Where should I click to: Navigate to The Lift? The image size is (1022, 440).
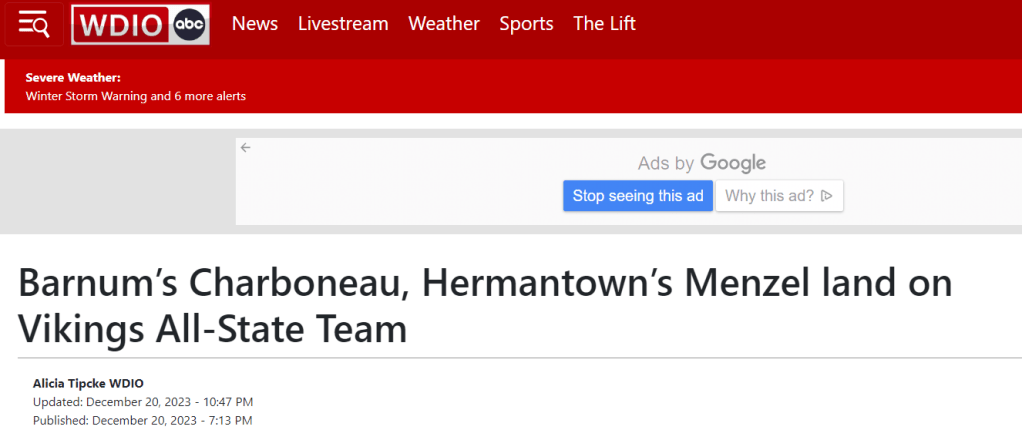[x=604, y=24]
